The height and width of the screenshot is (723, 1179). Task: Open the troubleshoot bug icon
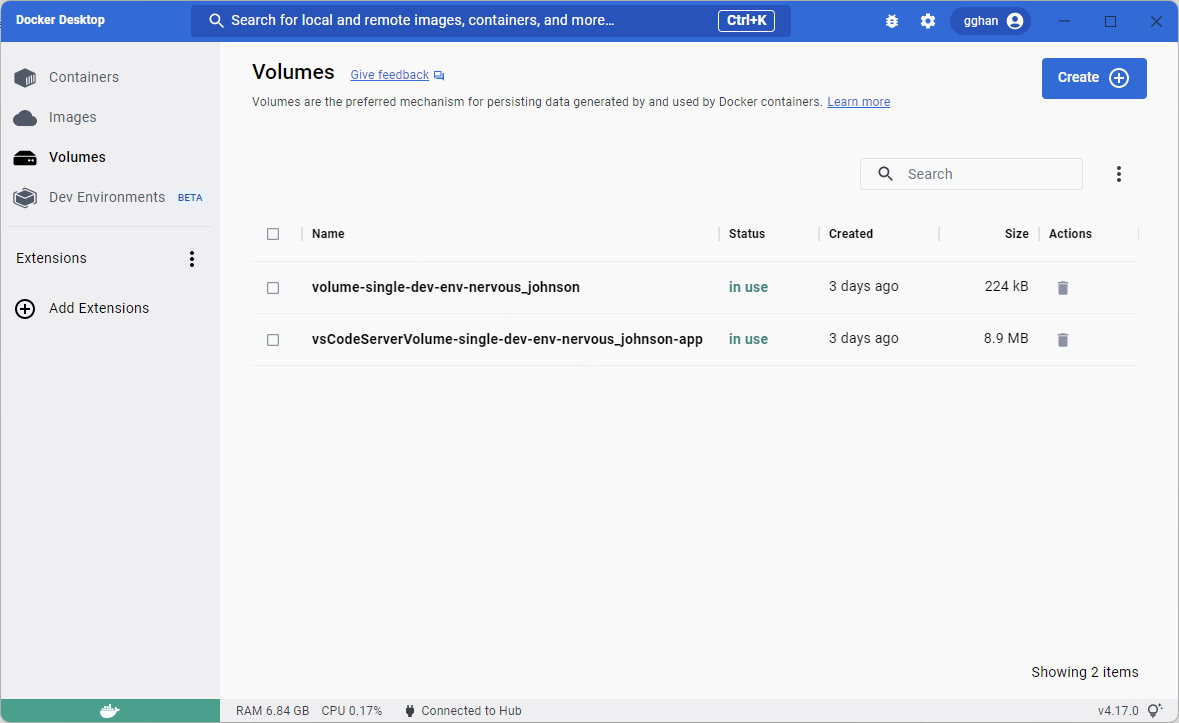tap(892, 21)
